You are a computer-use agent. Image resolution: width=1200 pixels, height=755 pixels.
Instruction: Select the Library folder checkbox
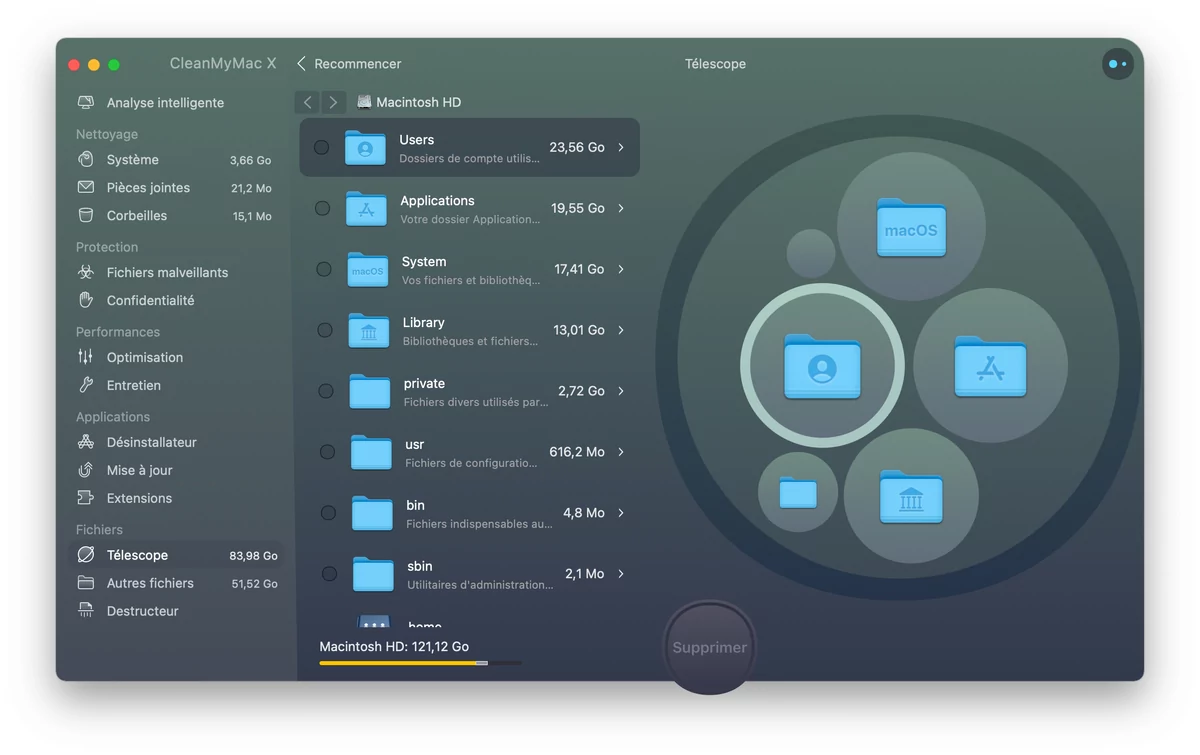click(324, 331)
